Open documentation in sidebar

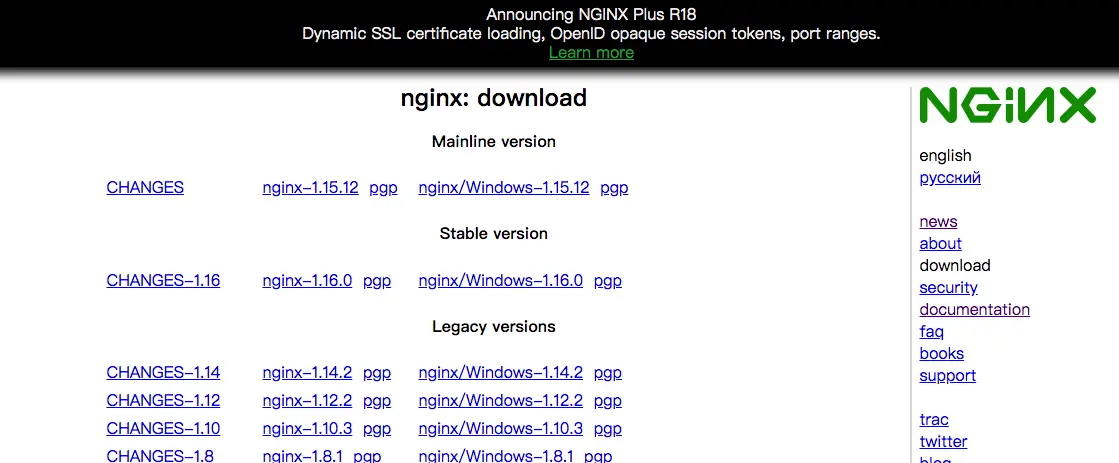(975, 310)
